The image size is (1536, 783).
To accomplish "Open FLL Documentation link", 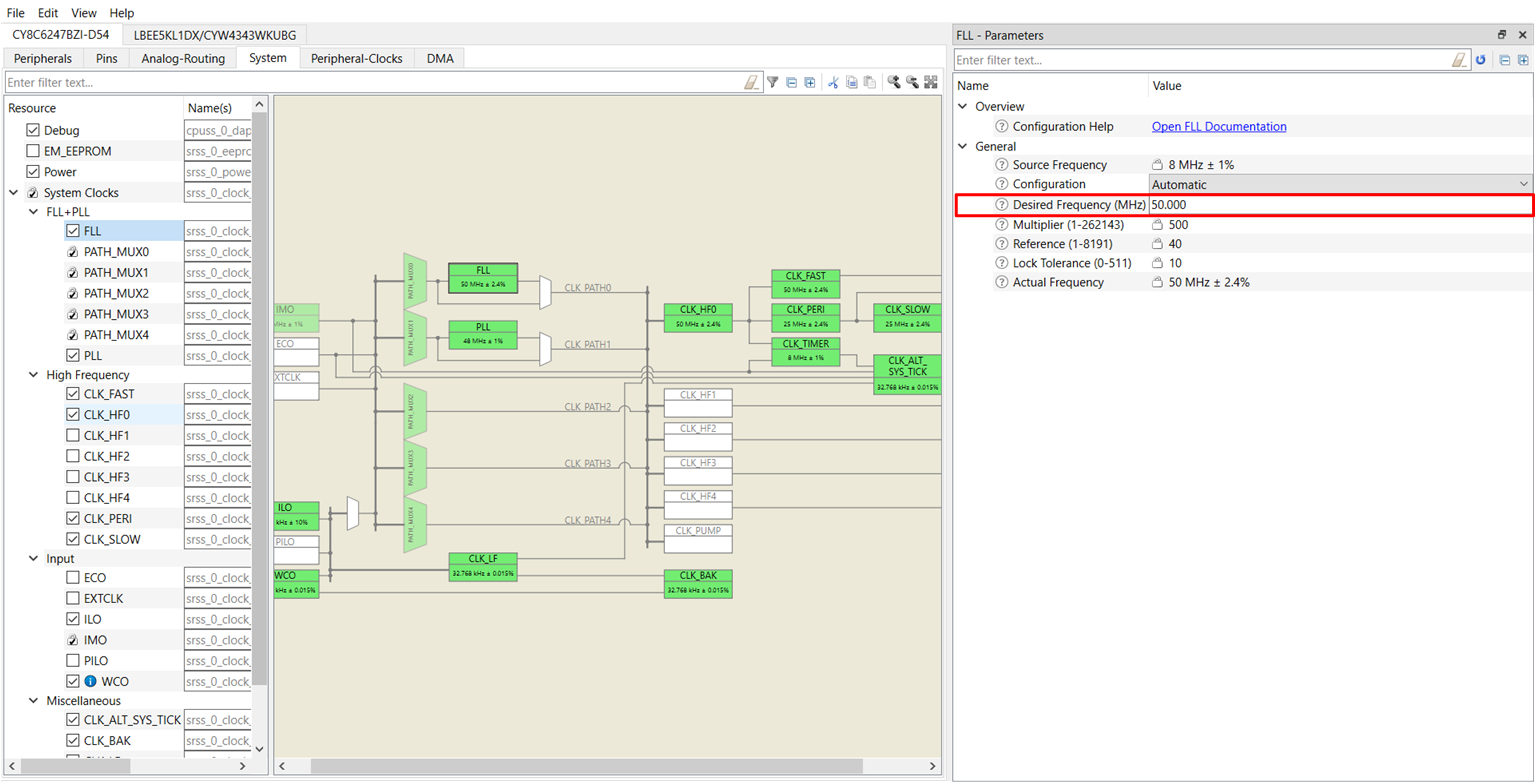I will click(x=1219, y=126).
